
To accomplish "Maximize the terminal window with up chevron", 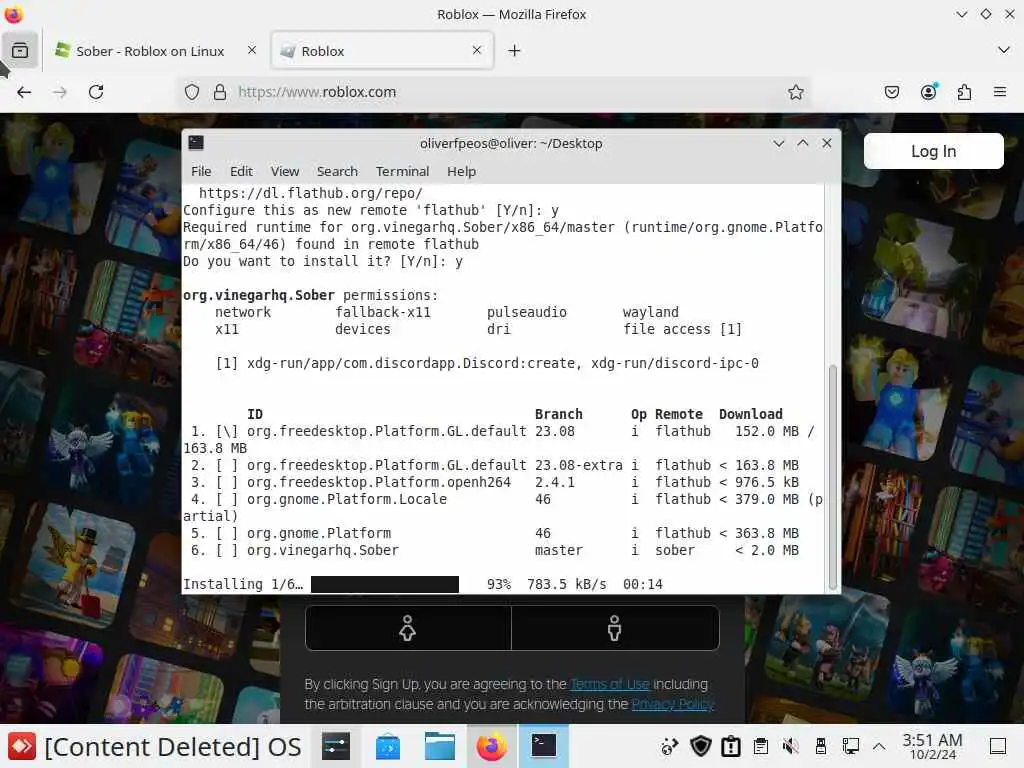I will [x=803, y=143].
